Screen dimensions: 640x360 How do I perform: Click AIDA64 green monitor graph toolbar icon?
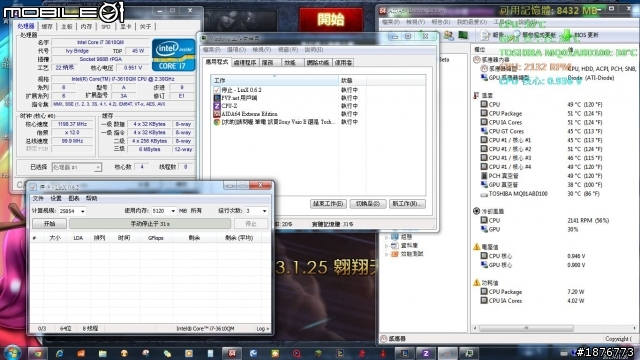463,36
